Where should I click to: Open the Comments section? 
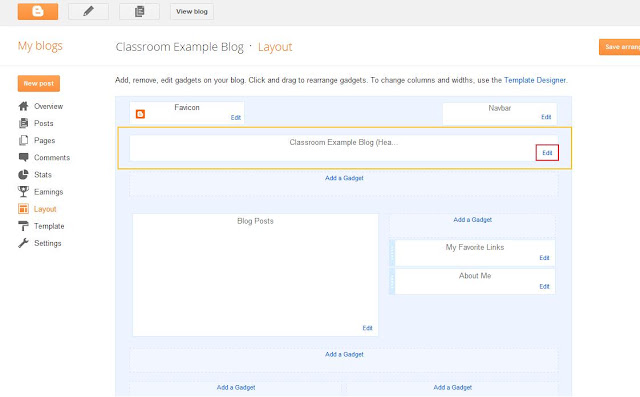point(52,157)
